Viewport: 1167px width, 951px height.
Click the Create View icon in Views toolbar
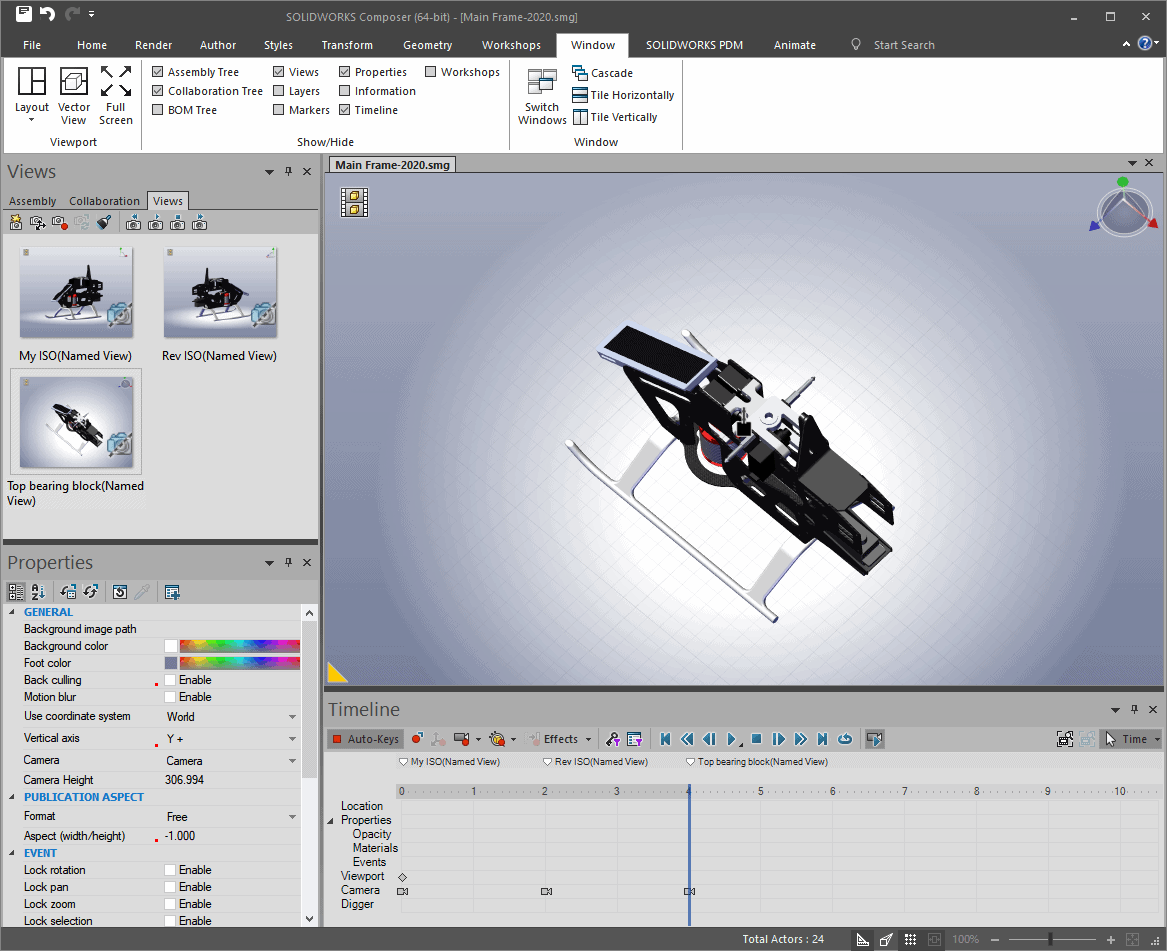click(16, 222)
